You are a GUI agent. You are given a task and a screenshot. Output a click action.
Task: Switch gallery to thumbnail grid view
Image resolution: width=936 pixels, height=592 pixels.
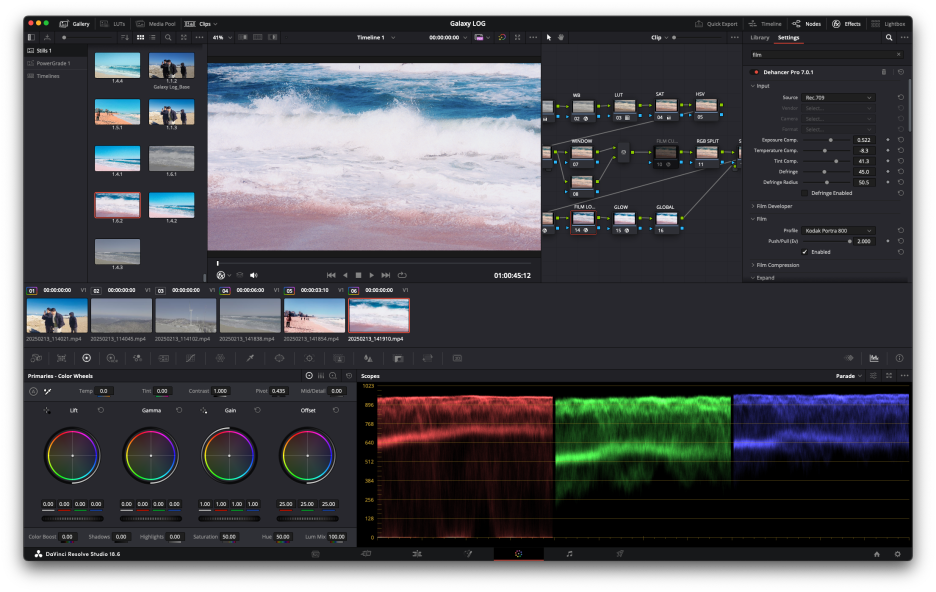click(140, 37)
